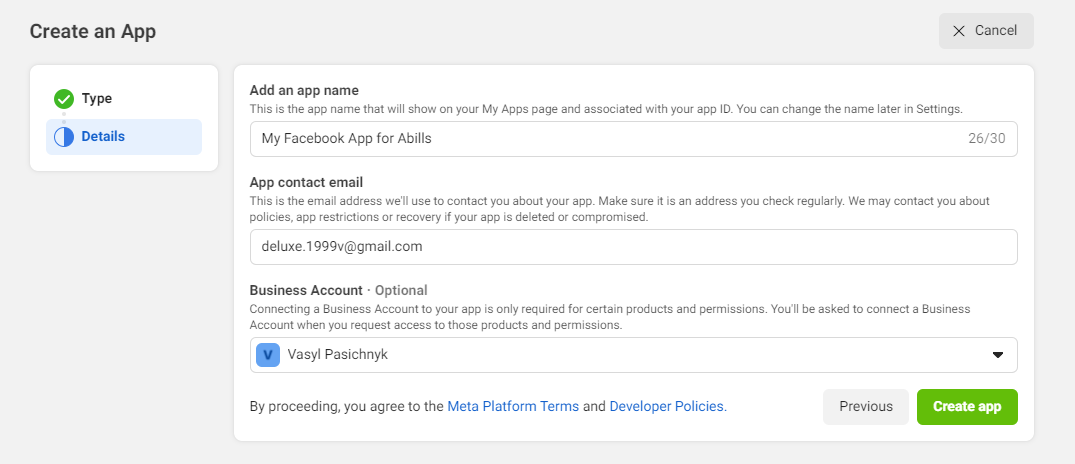Open the Meta Platform Terms link
The width and height of the screenshot is (1075, 464).
(513, 407)
